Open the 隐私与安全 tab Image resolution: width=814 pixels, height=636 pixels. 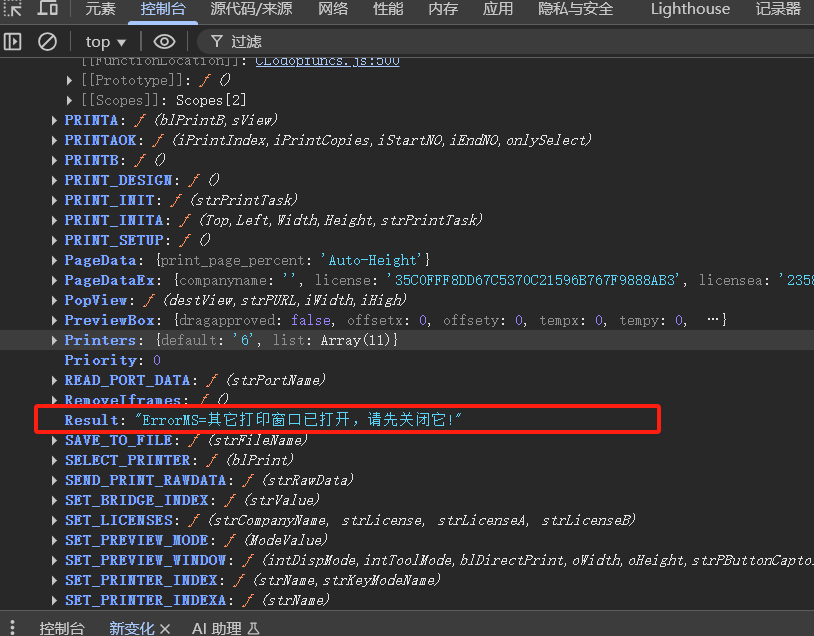pos(576,9)
